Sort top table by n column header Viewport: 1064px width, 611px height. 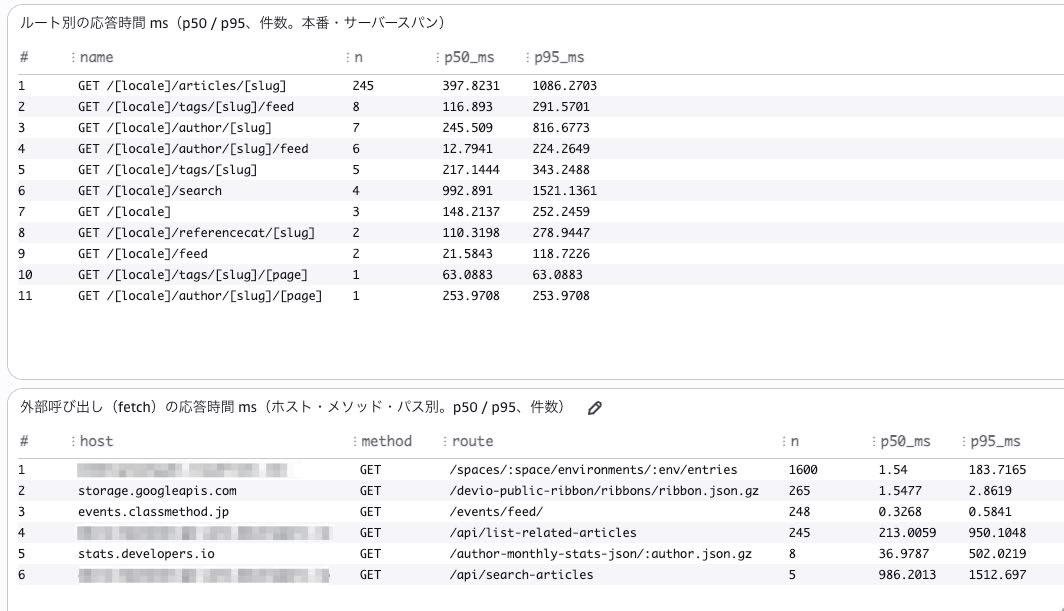358,58
